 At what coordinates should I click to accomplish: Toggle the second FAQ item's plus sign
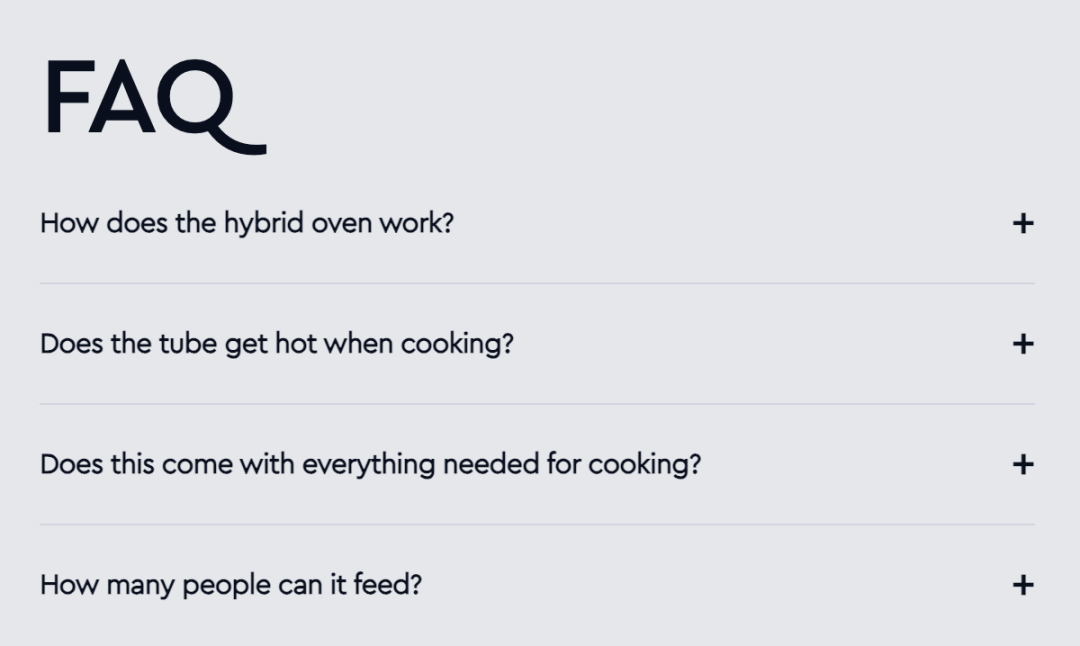(x=1022, y=344)
